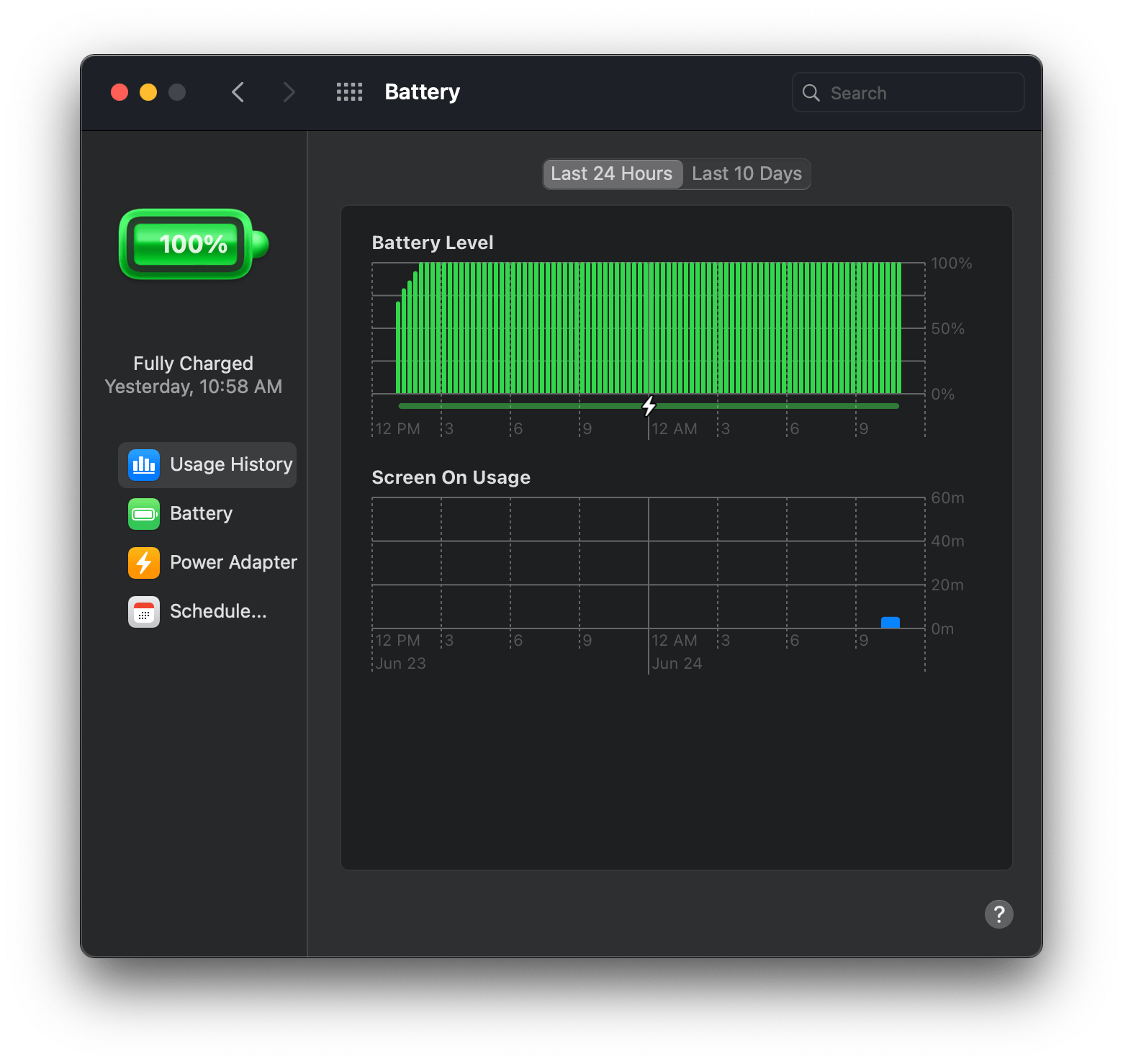Switch to Last 10 Days view

747,174
